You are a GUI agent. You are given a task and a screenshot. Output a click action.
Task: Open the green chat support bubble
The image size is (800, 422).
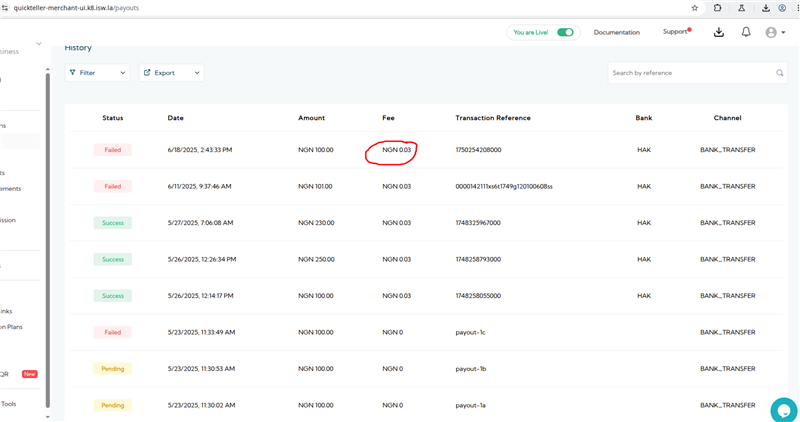(783, 409)
